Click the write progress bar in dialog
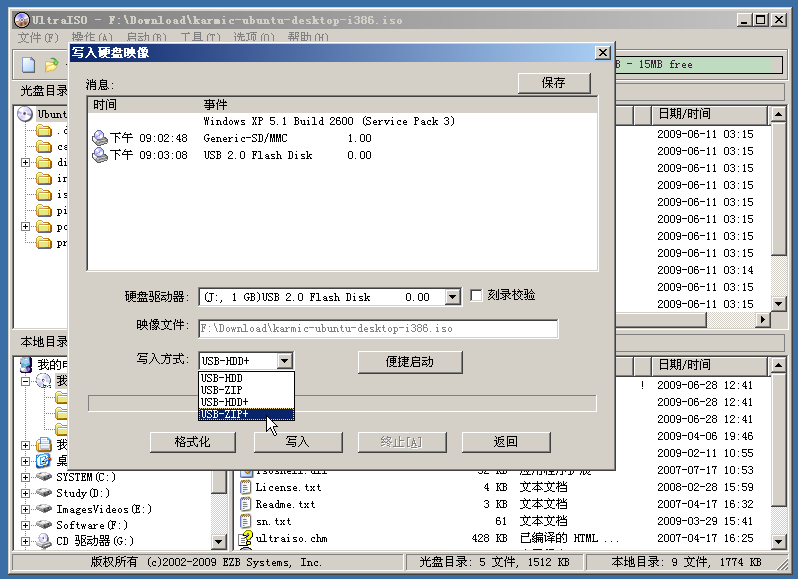 tap(342, 403)
